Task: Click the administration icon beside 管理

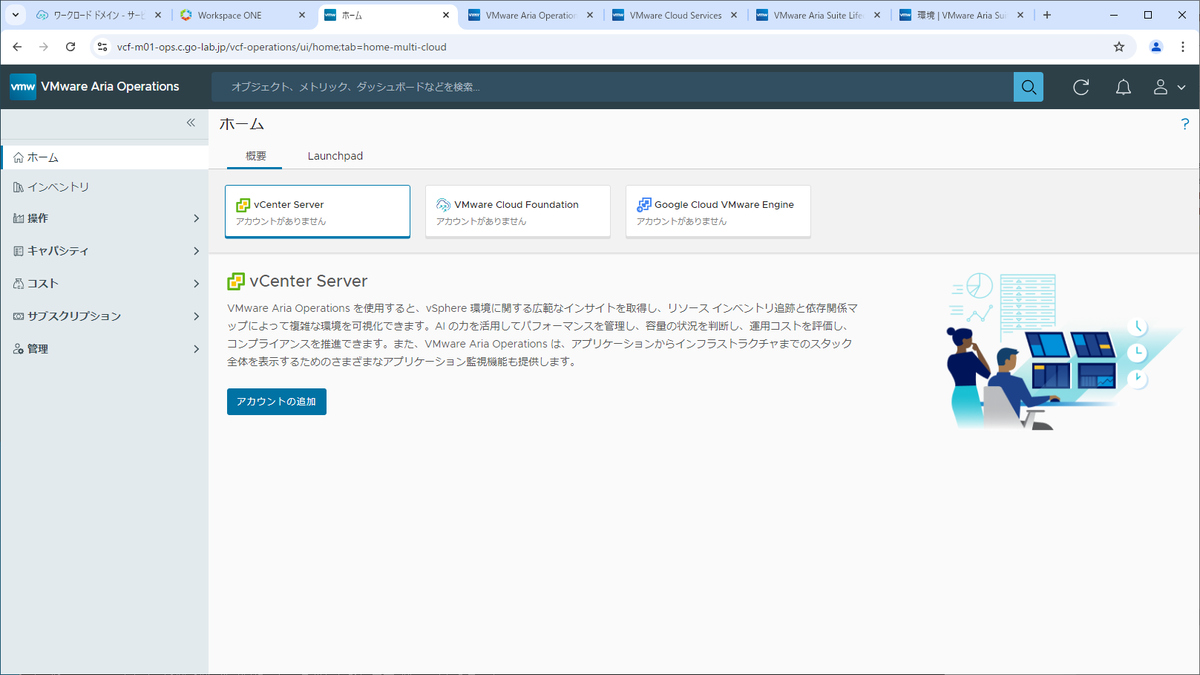Action: (x=18, y=349)
